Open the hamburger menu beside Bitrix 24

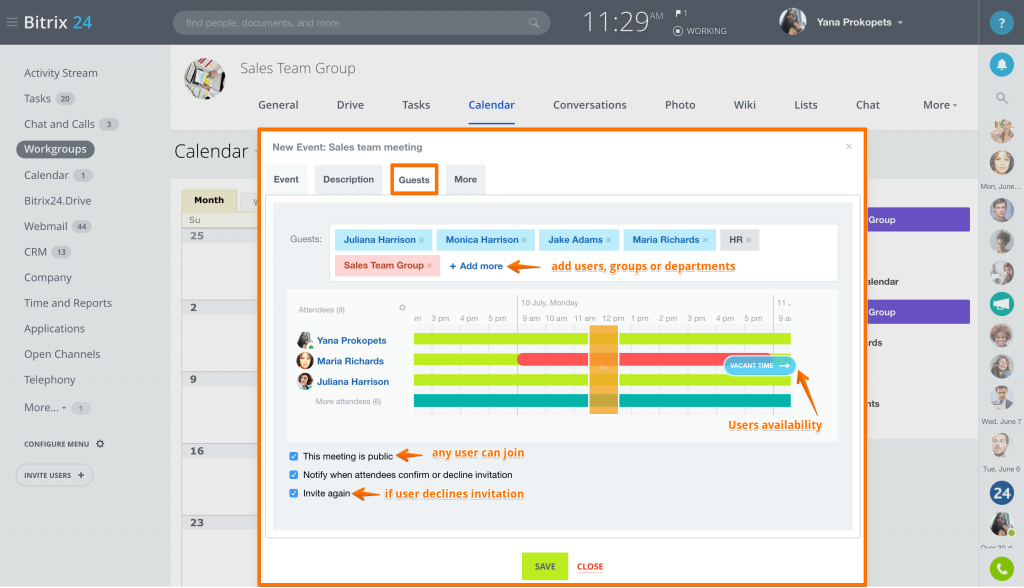12,22
